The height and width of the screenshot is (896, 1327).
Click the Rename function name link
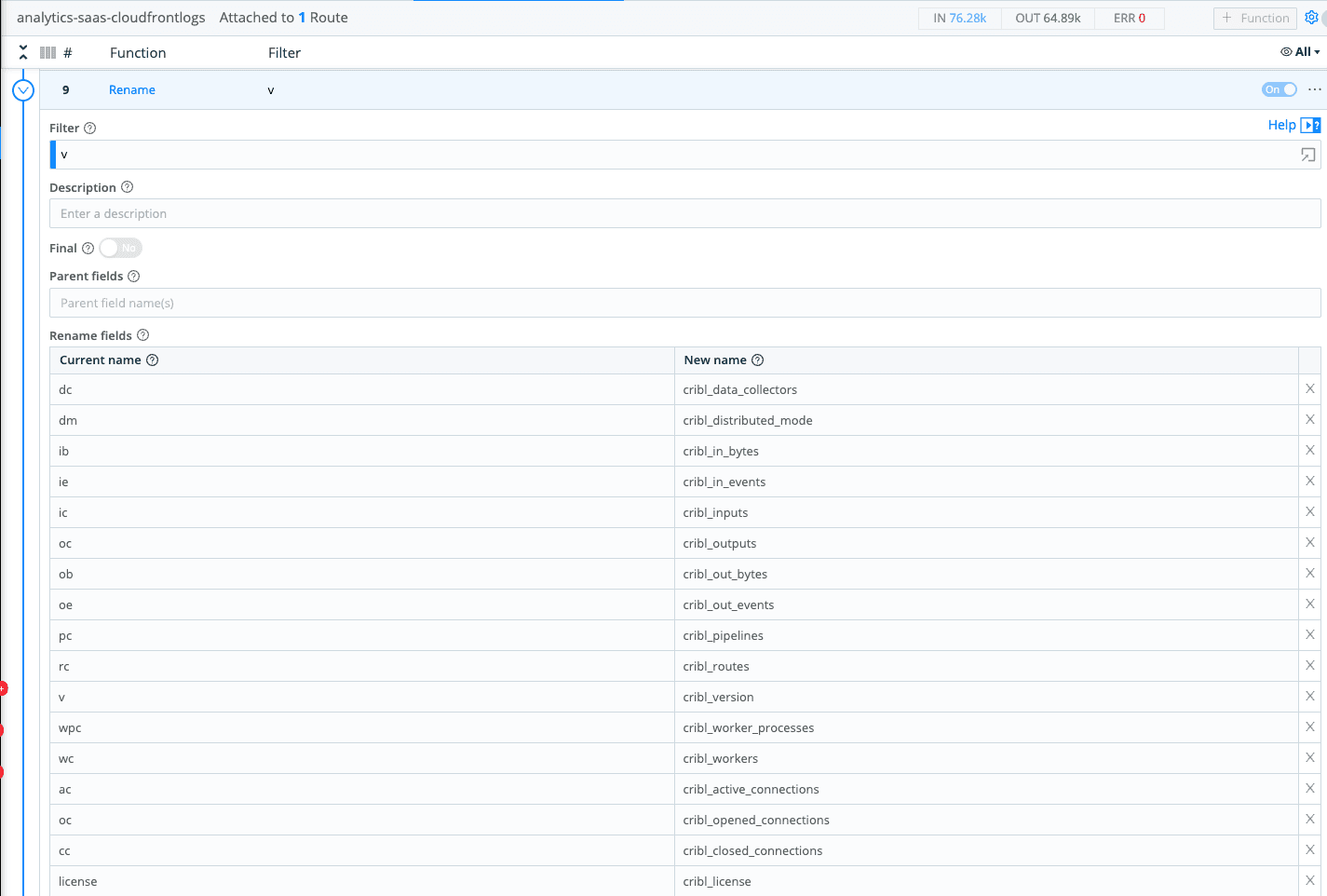tap(132, 90)
